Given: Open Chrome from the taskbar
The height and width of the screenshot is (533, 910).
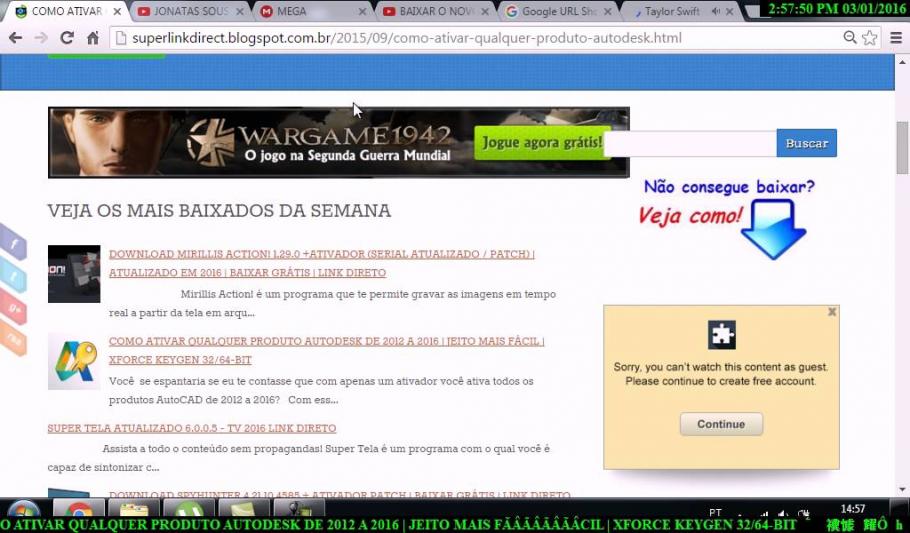Looking at the screenshot, I should point(79,508).
